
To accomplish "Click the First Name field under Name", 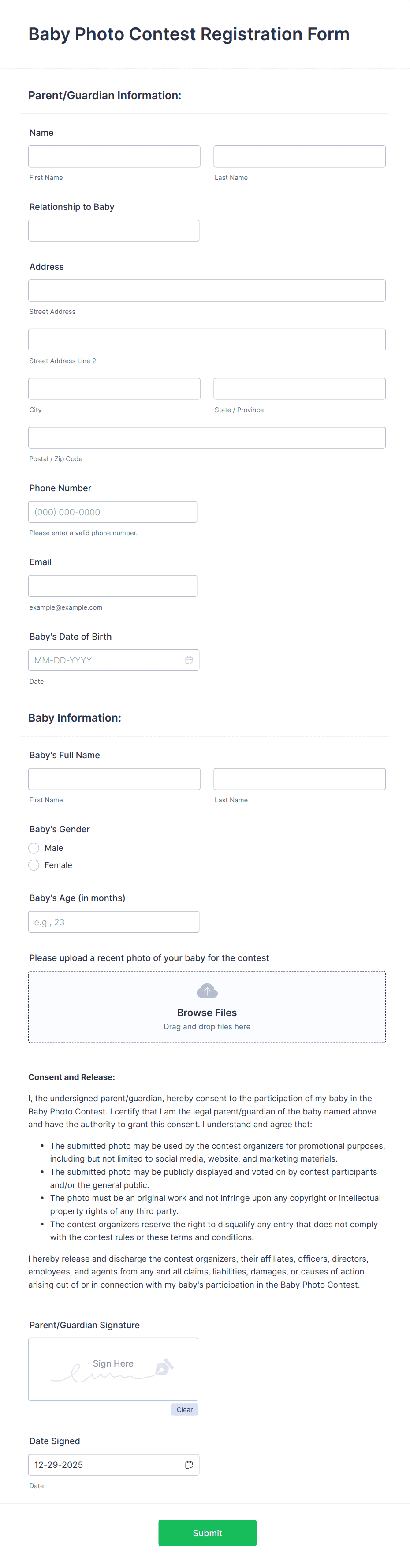I will [x=114, y=156].
